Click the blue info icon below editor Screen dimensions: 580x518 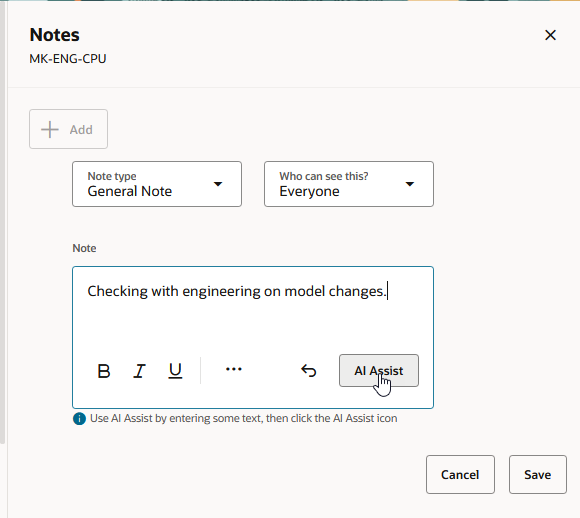tap(79, 419)
